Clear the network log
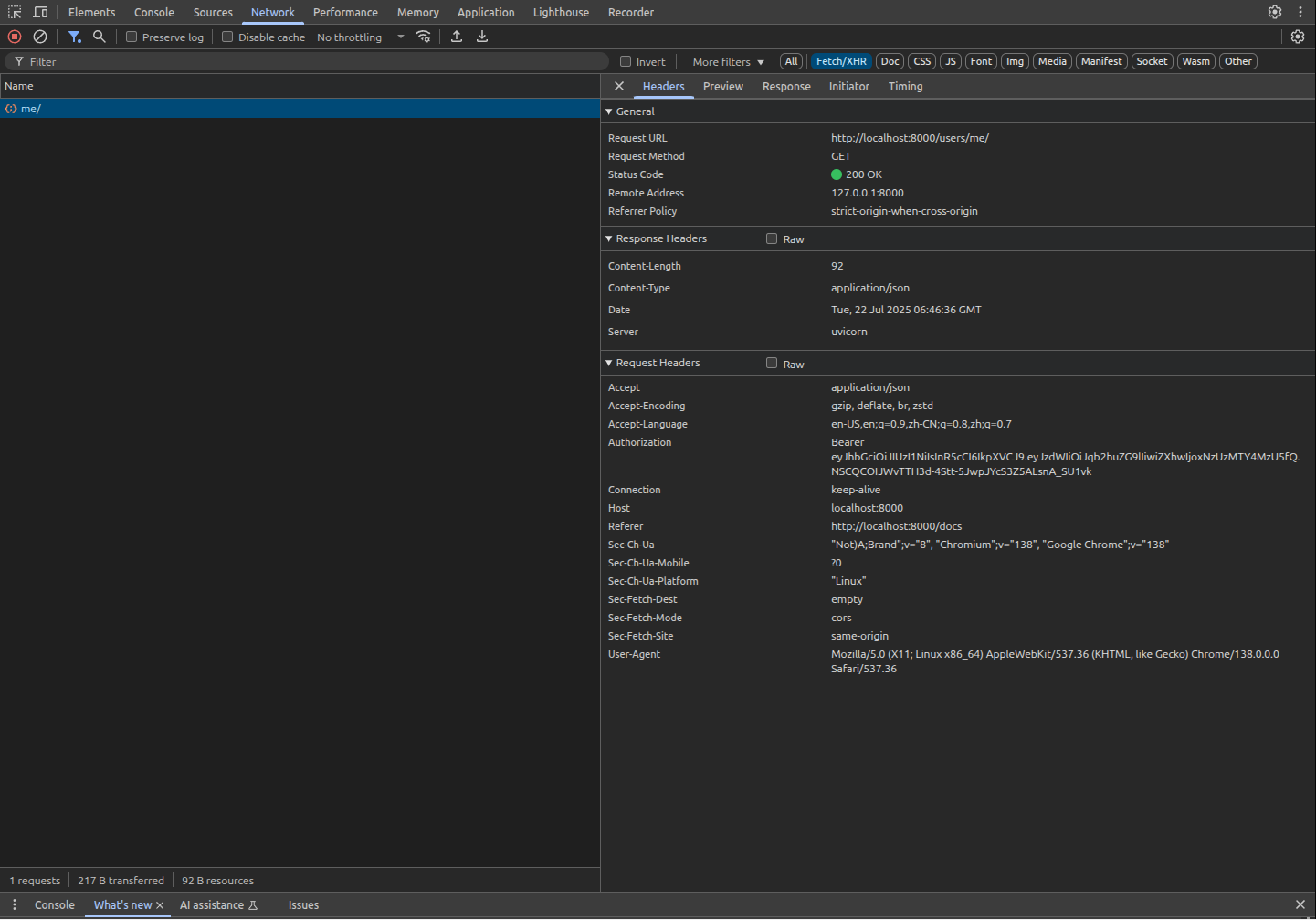 (x=40, y=37)
